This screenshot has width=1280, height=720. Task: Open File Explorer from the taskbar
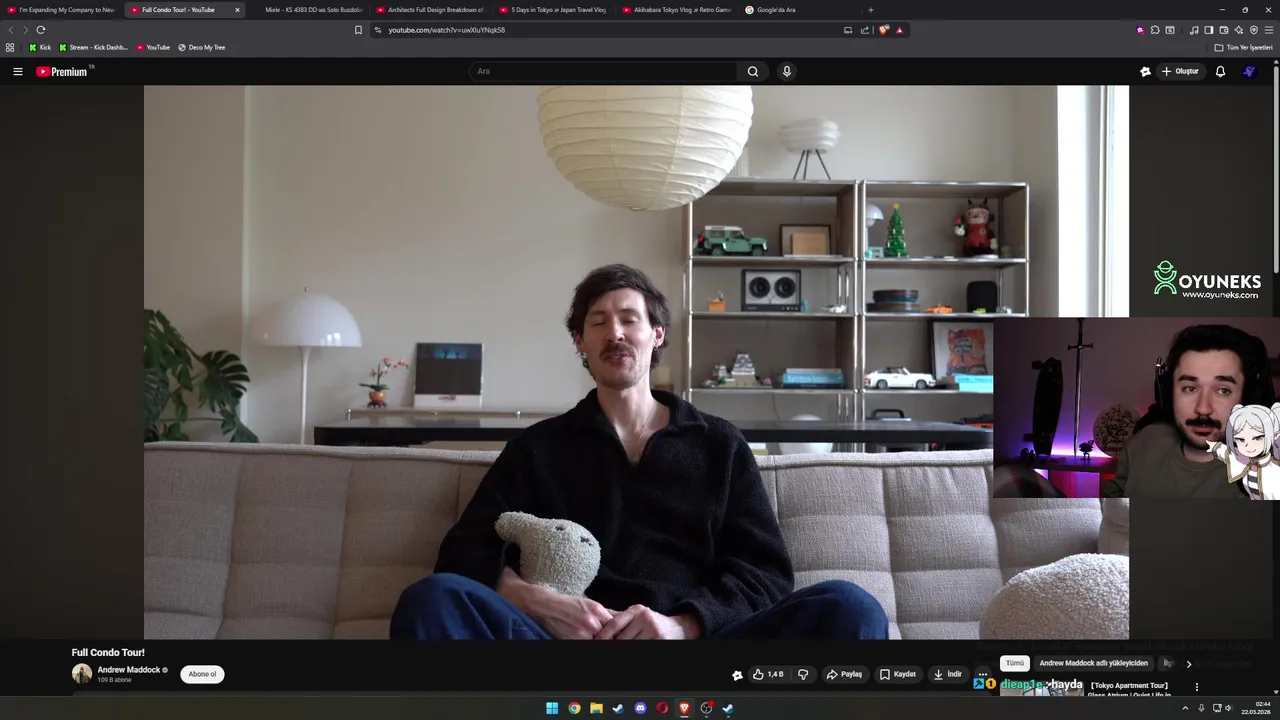(596, 708)
